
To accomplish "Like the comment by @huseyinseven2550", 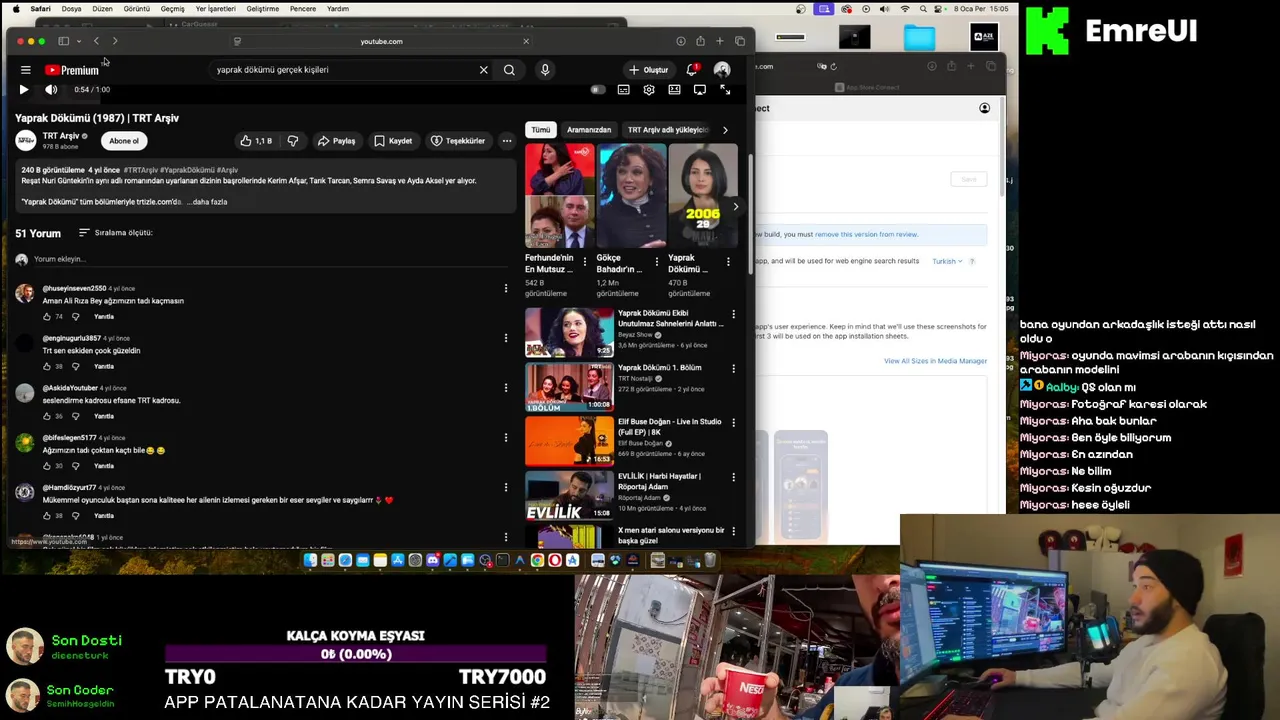I will coord(47,317).
